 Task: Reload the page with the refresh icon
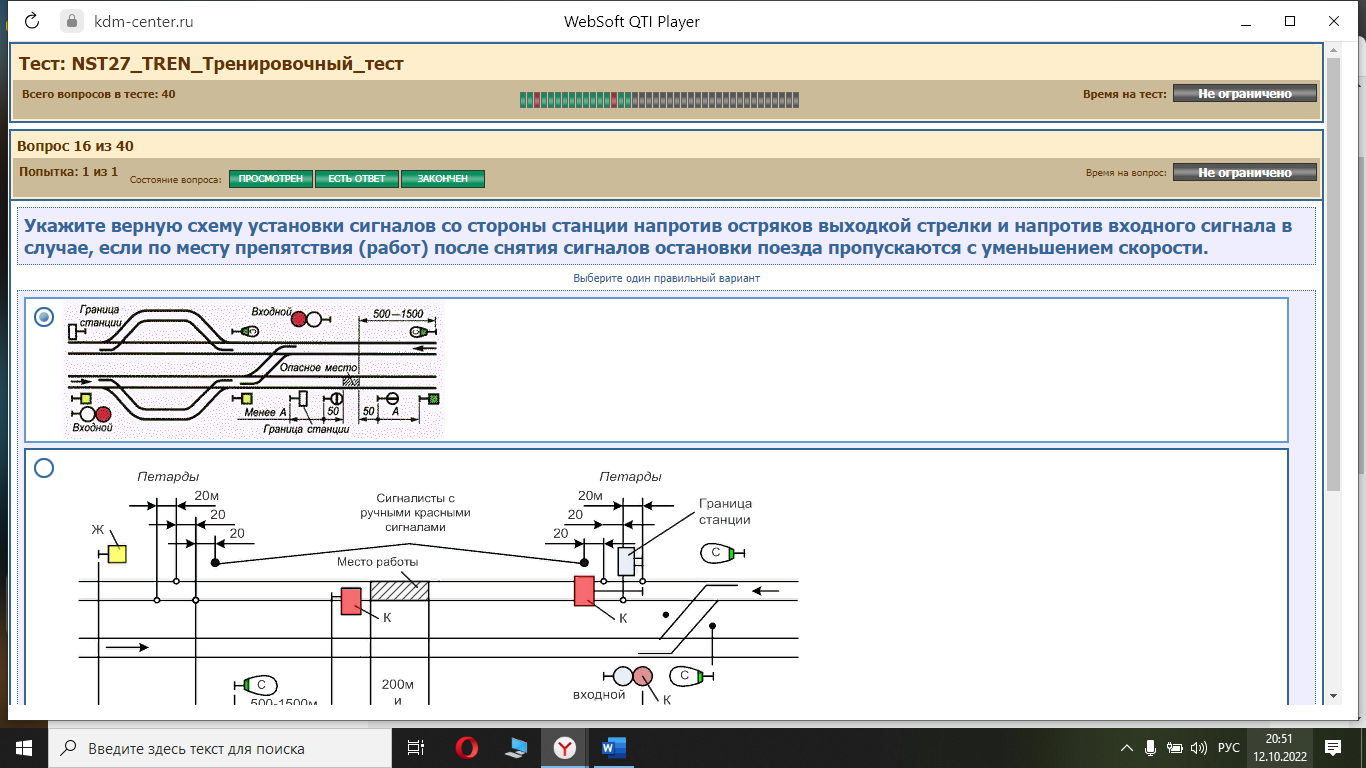[32, 21]
